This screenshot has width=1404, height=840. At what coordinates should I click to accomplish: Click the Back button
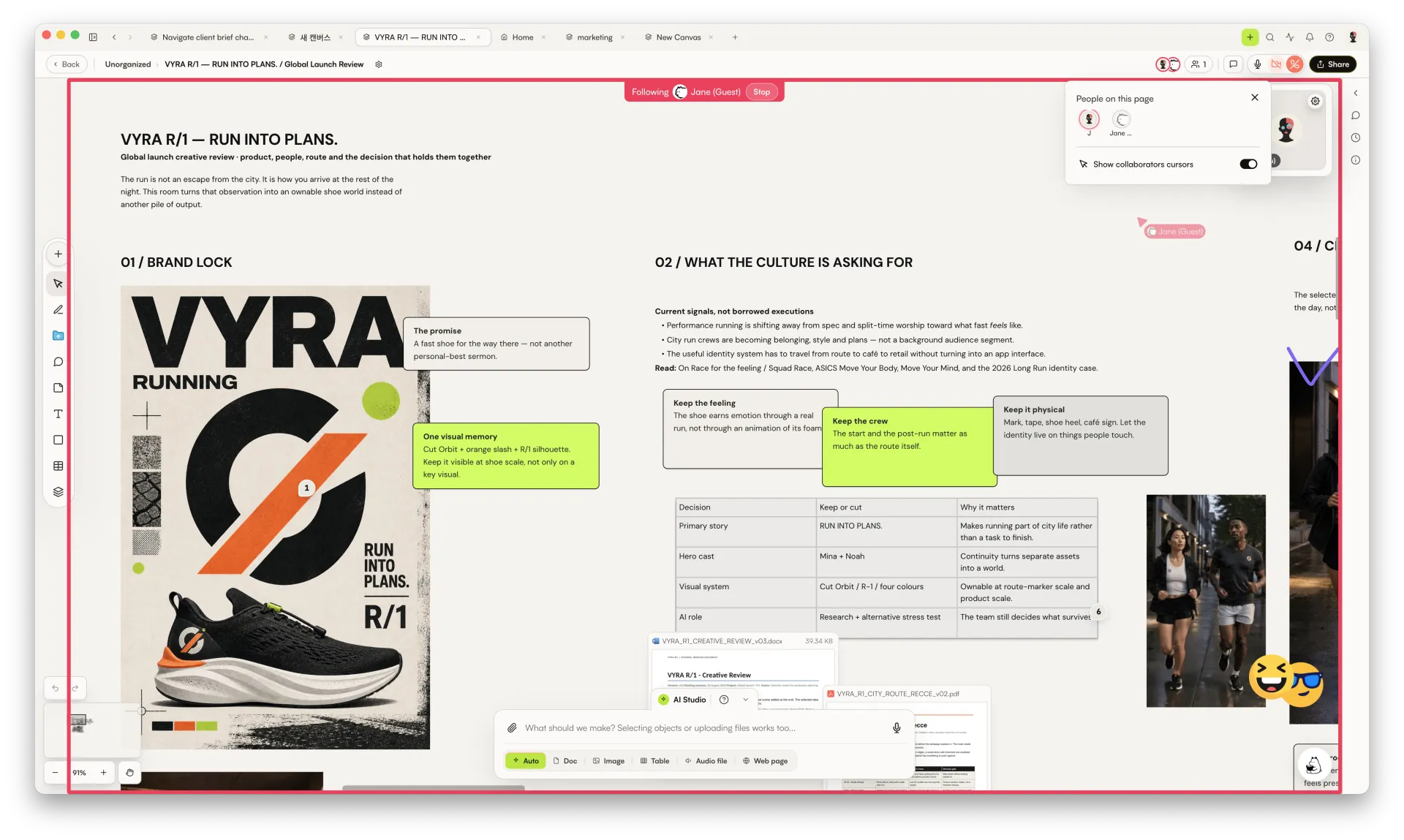(67, 64)
